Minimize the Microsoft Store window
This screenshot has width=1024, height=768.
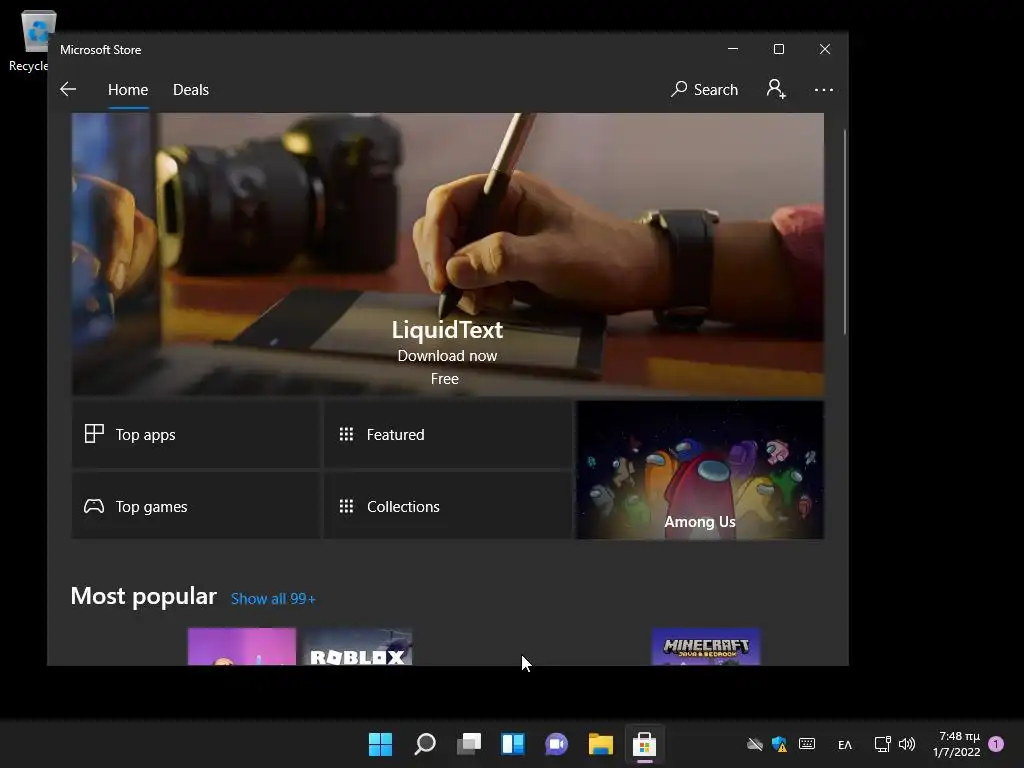733,49
